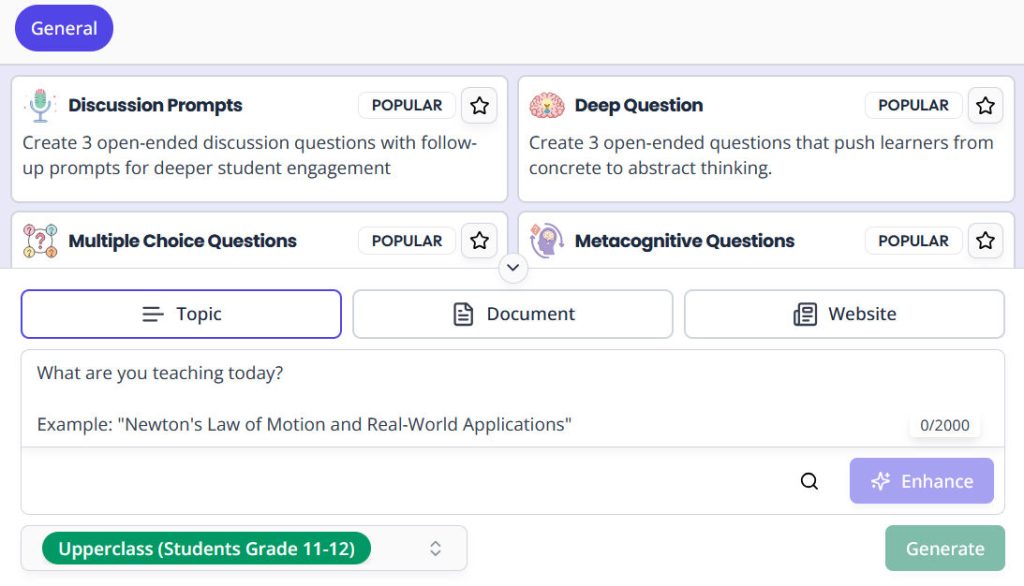Toggle favorite star on Multiple Choice Questions

point(479,241)
